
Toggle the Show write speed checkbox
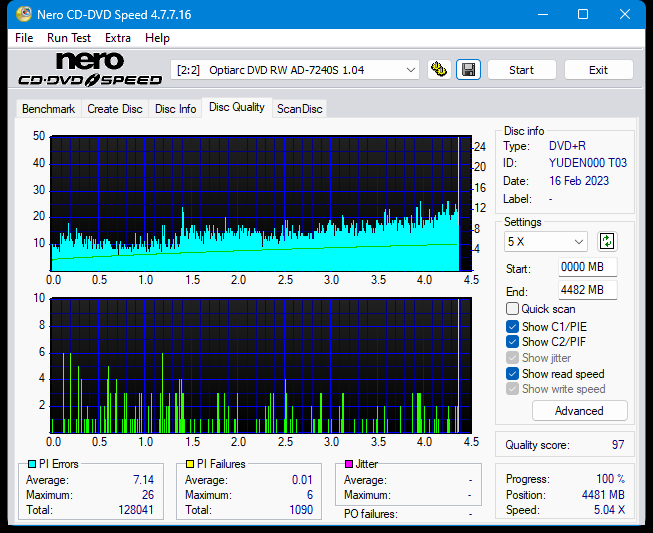click(x=512, y=389)
